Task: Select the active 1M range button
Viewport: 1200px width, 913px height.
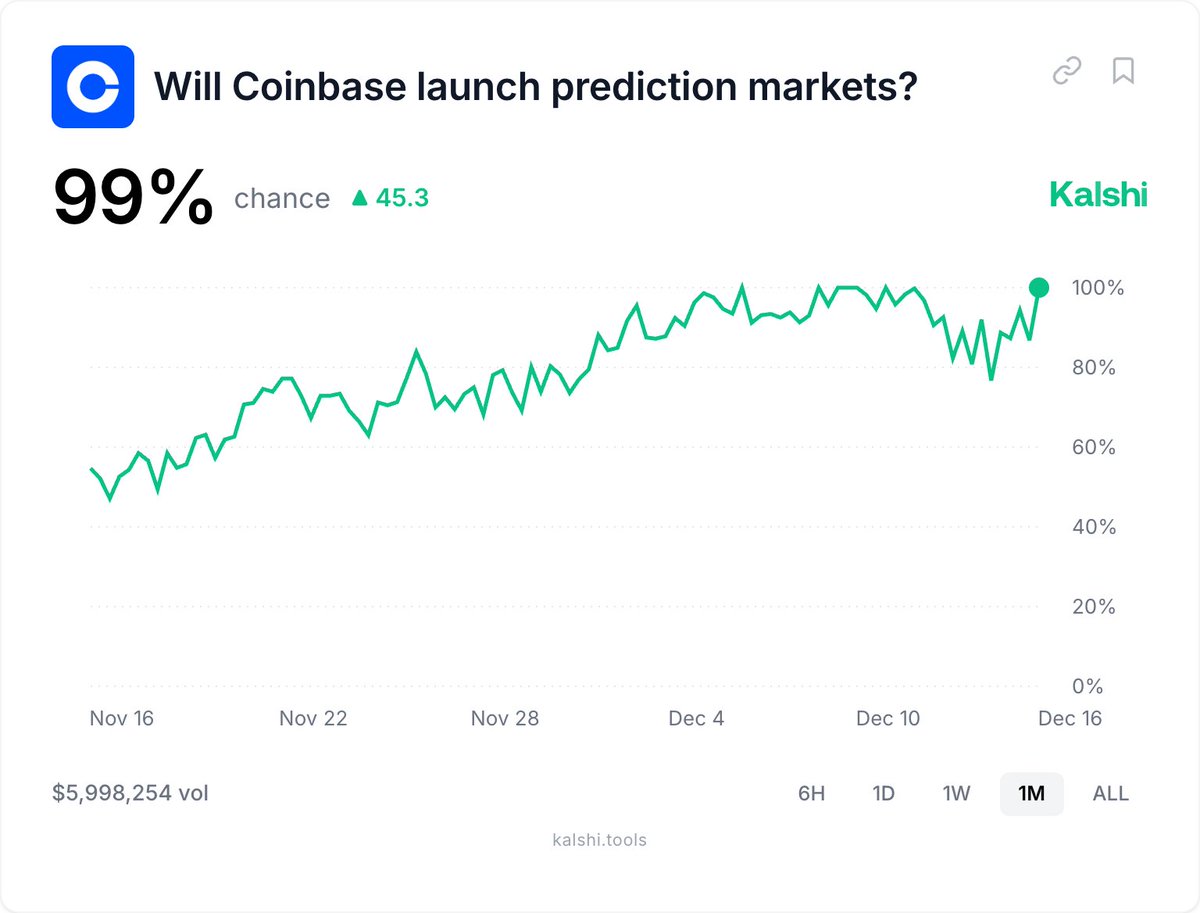Action: click(x=1031, y=794)
